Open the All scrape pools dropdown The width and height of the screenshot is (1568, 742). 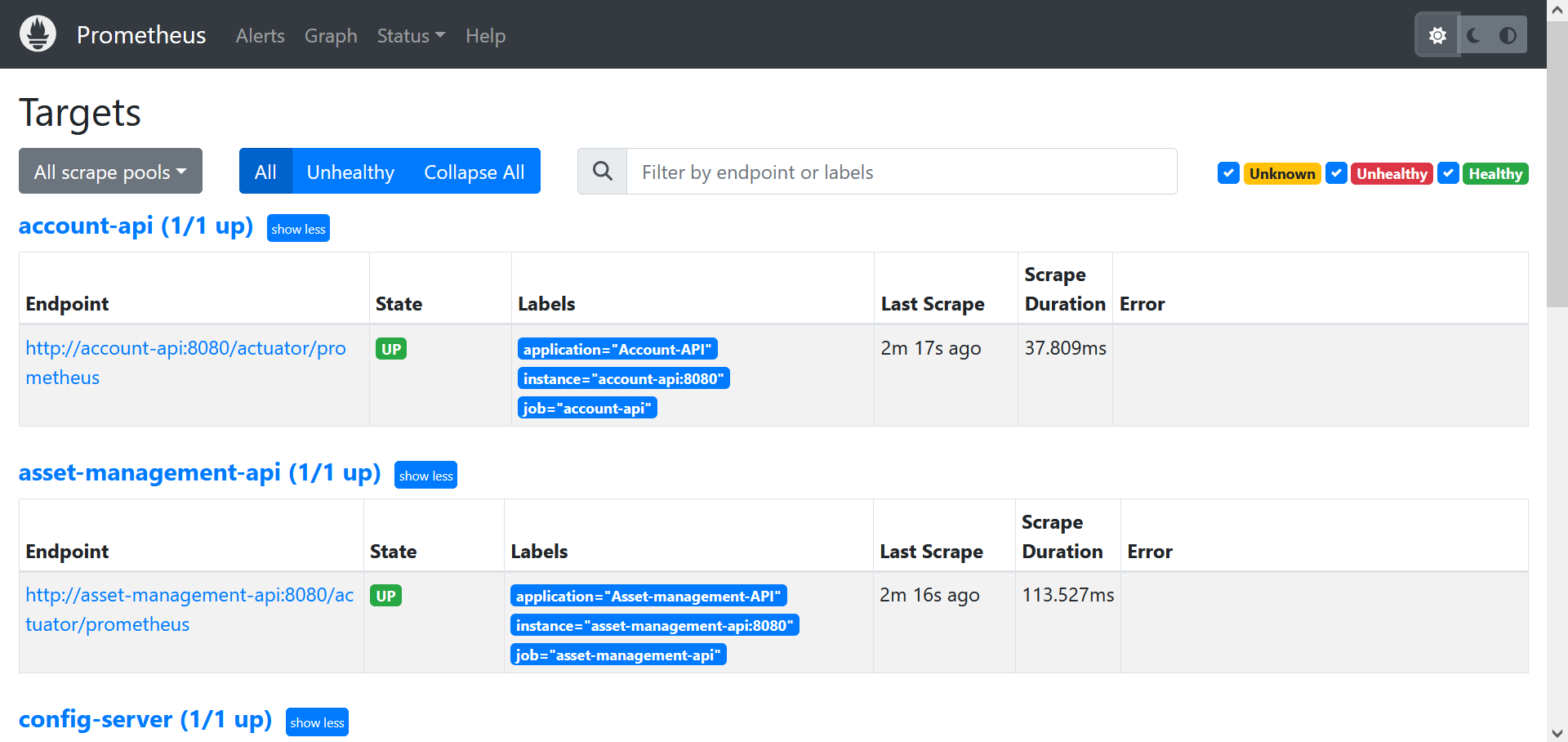coord(110,171)
